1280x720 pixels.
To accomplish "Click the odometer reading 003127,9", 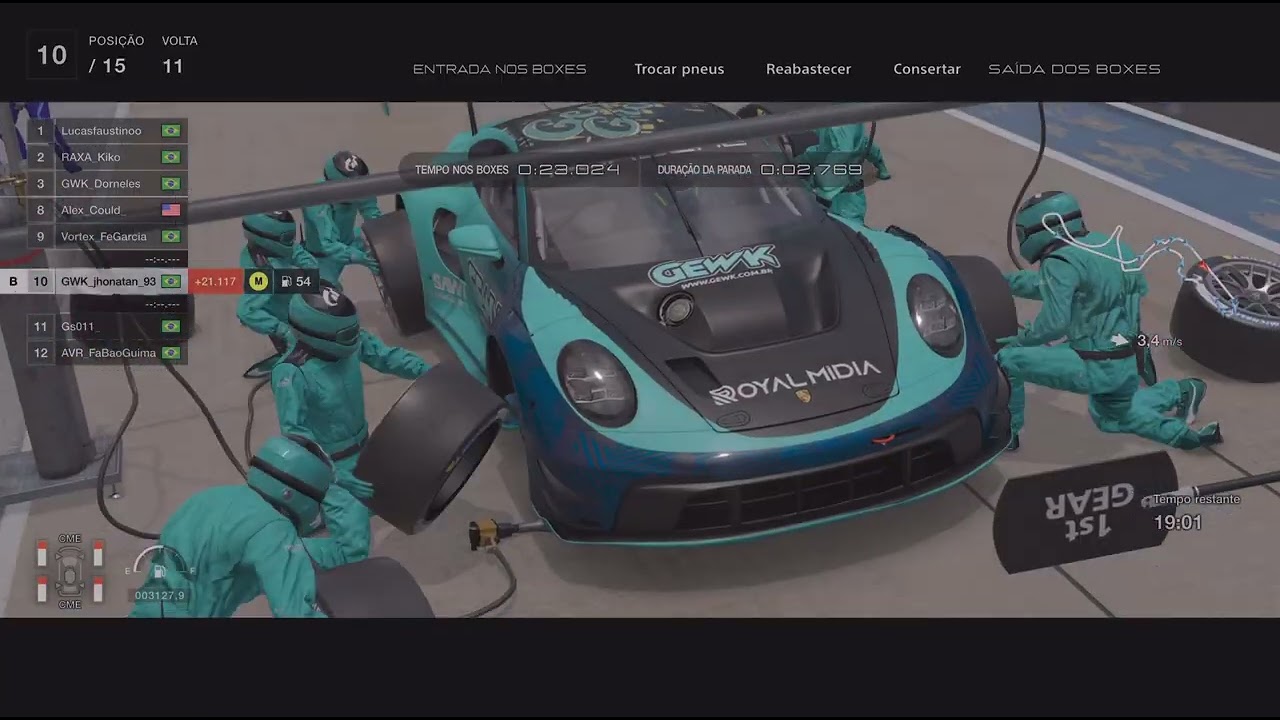I will [160, 596].
